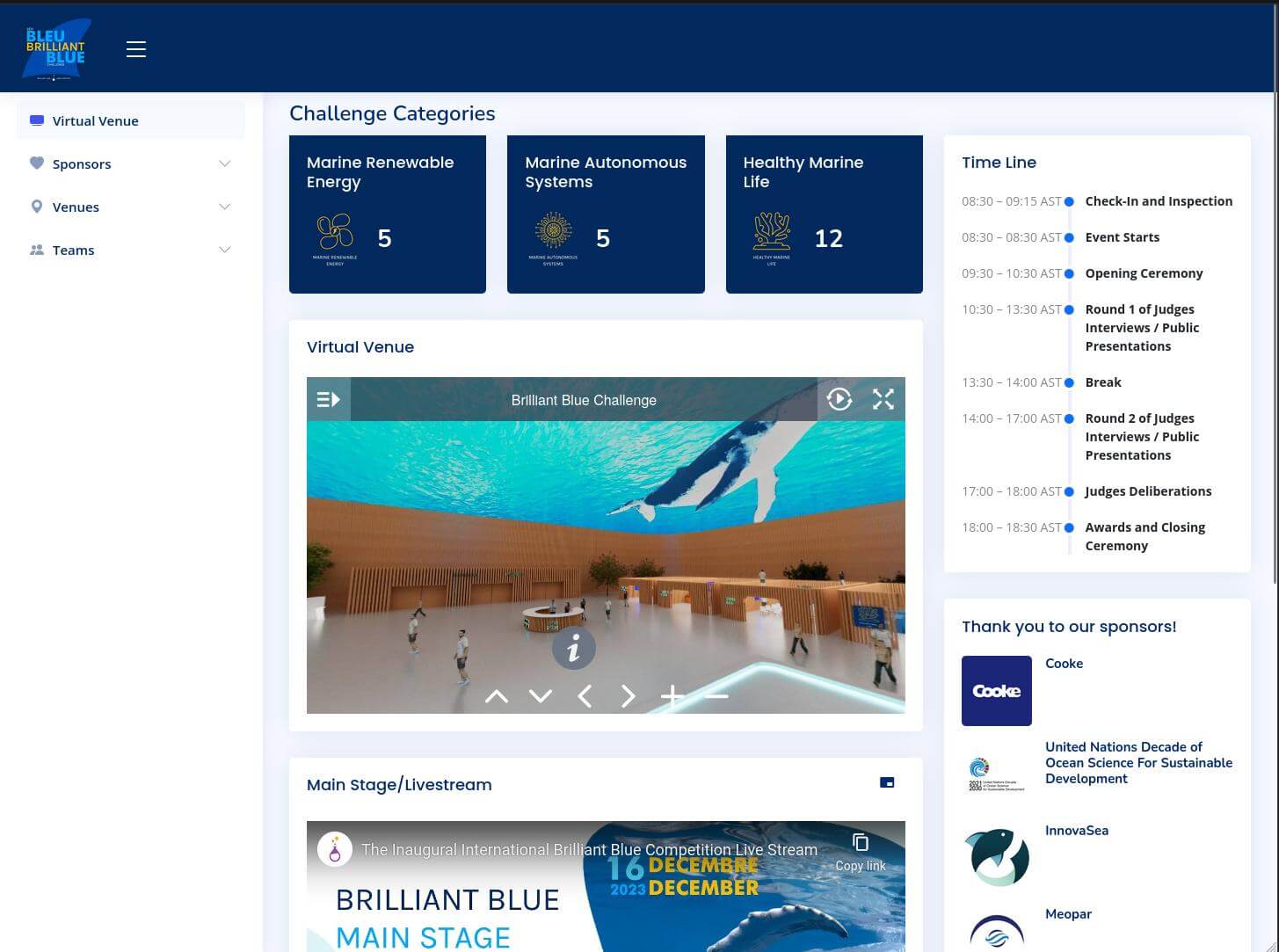Pan the venue view right
Screen dimensions: 1279x952
click(x=628, y=696)
